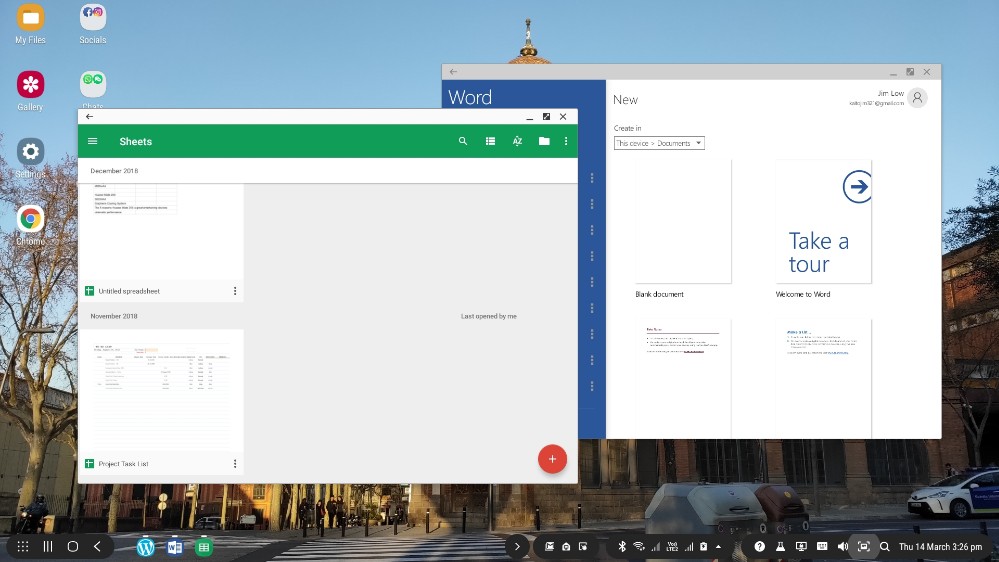Open the file picker folder icon in Sheets
This screenshot has width=999, height=562.
click(544, 141)
